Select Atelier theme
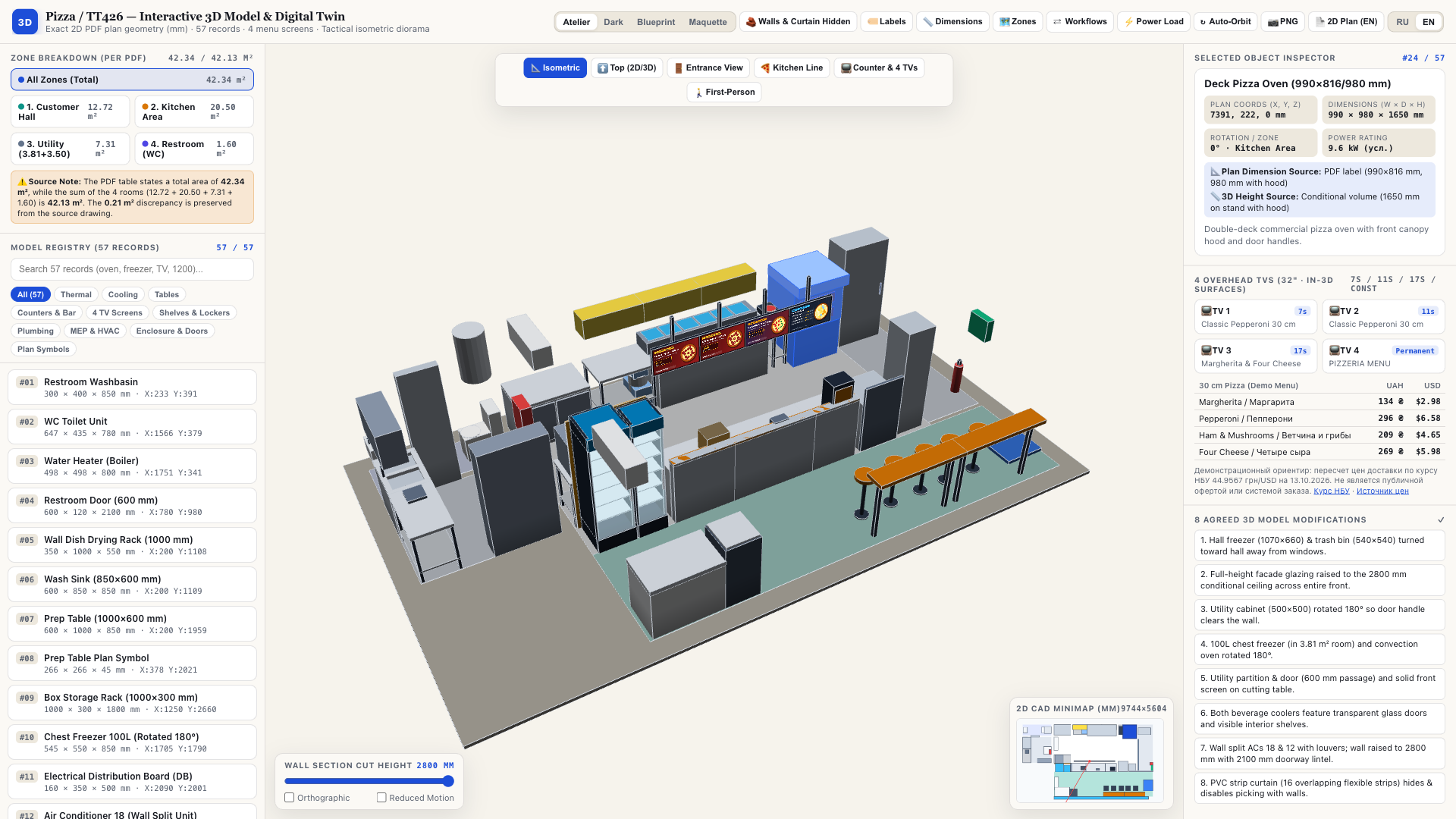The width and height of the screenshot is (1456, 819). pos(576,22)
